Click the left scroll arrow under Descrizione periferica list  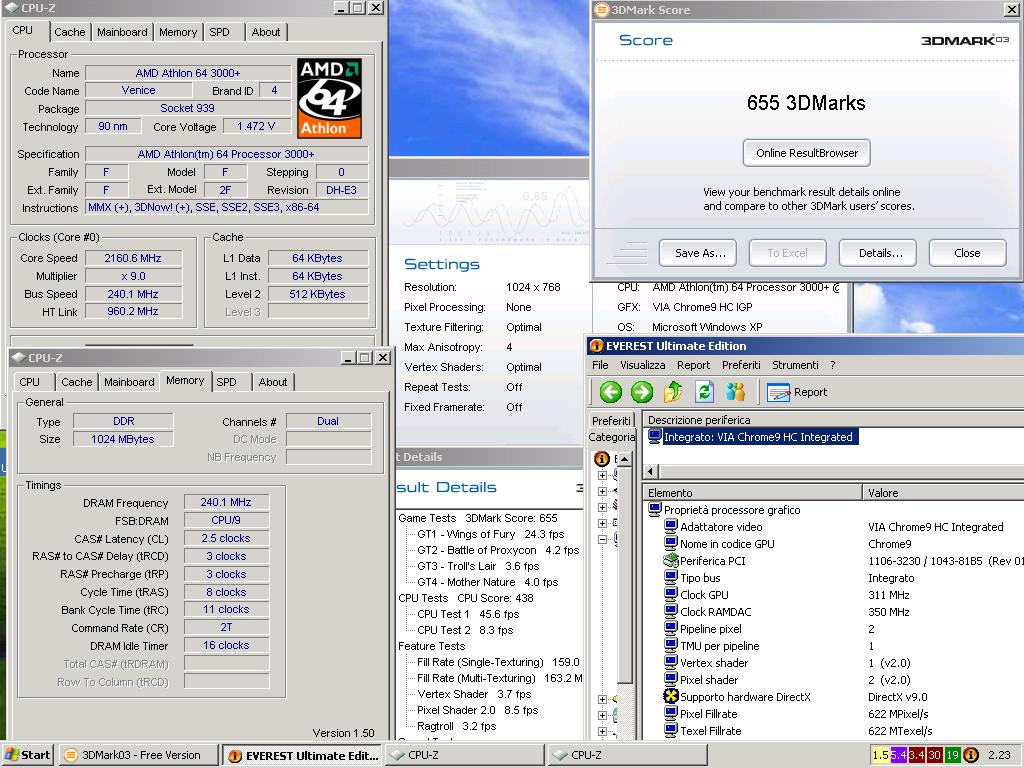(x=651, y=472)
